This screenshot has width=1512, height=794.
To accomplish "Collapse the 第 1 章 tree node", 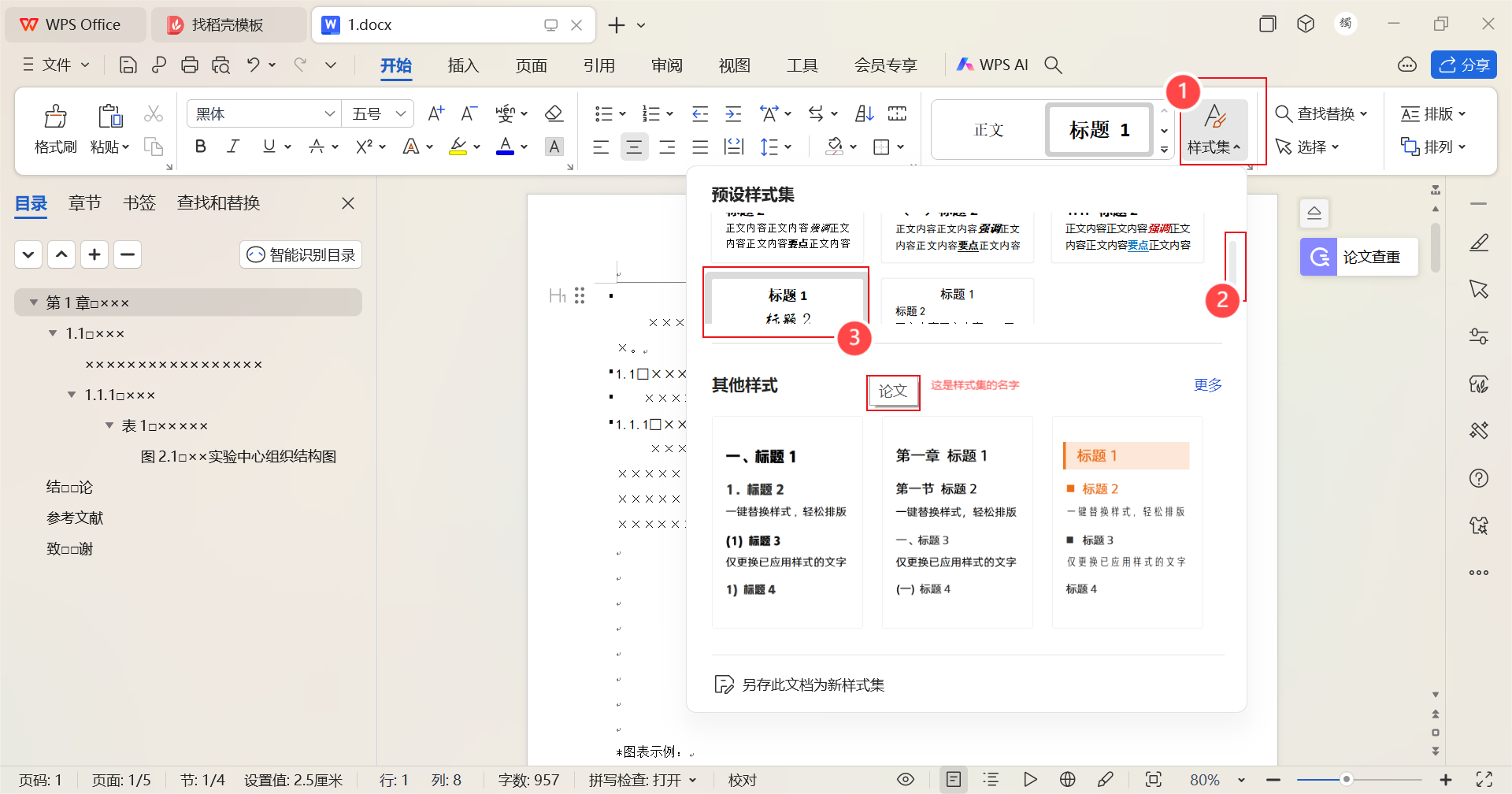I will (x=34, y=302).
